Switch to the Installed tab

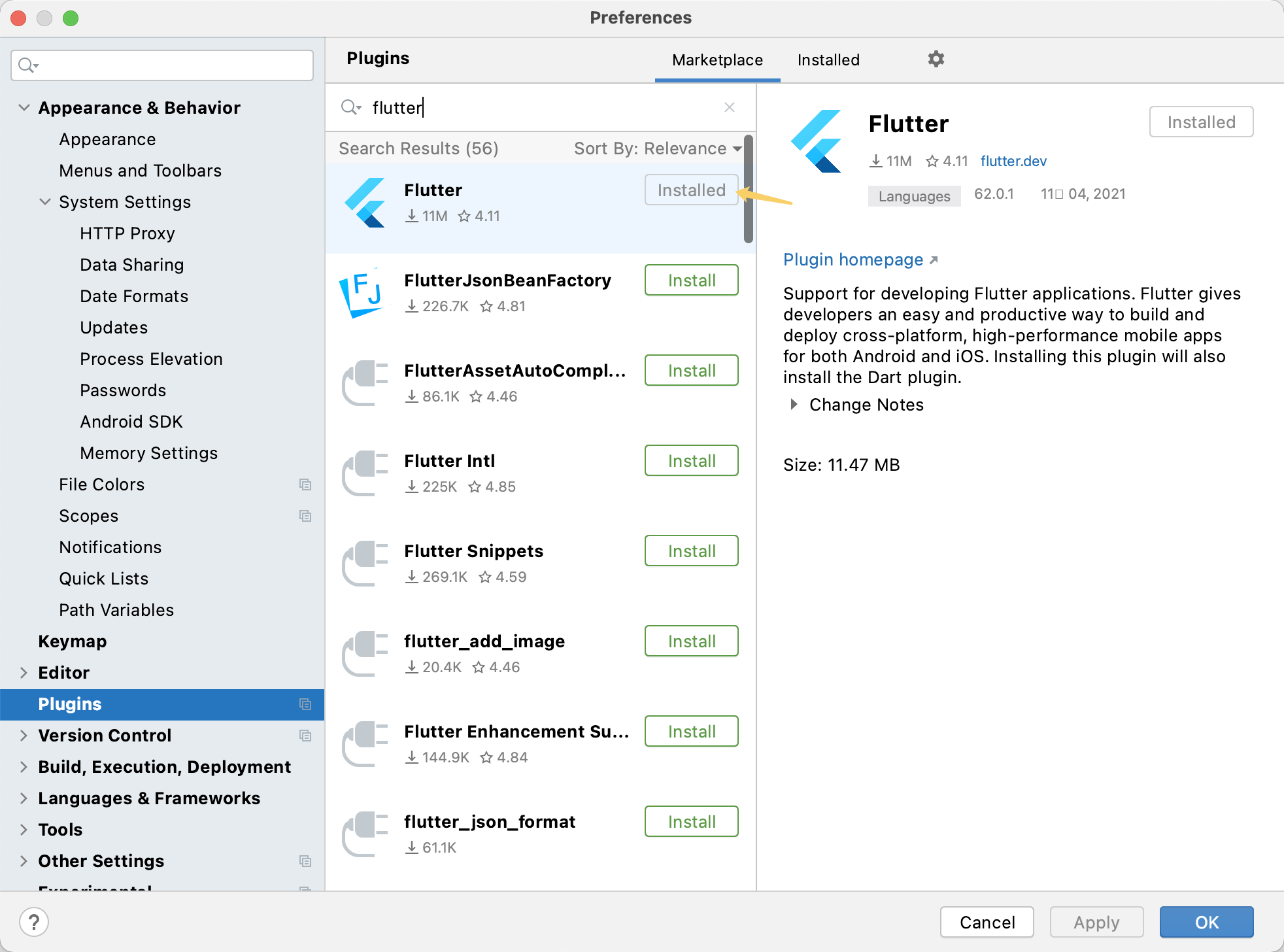(828, 60)
